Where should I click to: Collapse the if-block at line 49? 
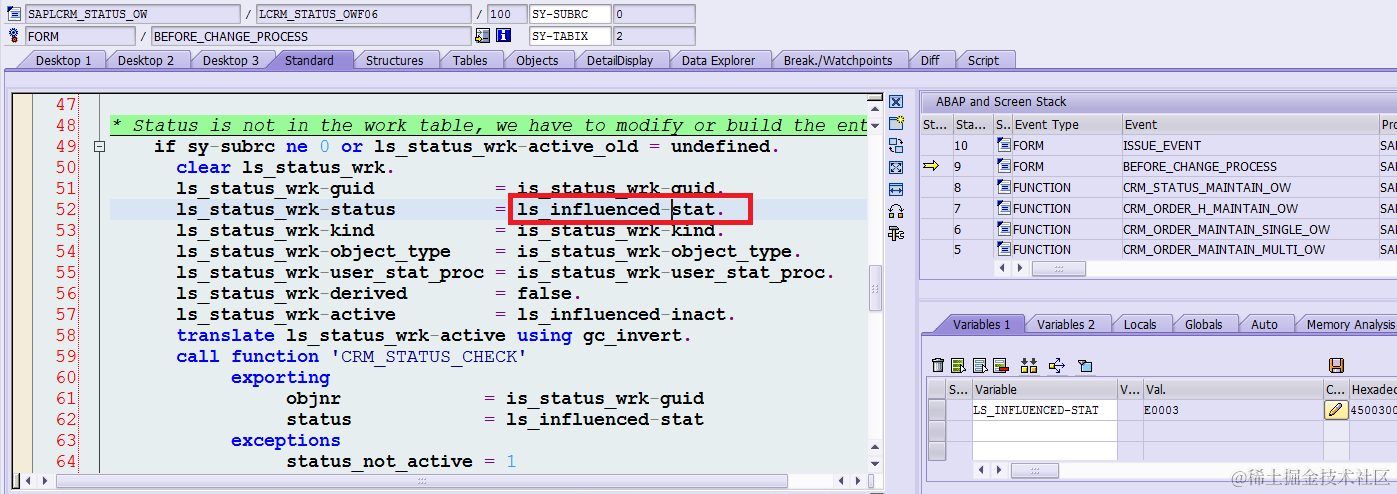pos(99,147)
